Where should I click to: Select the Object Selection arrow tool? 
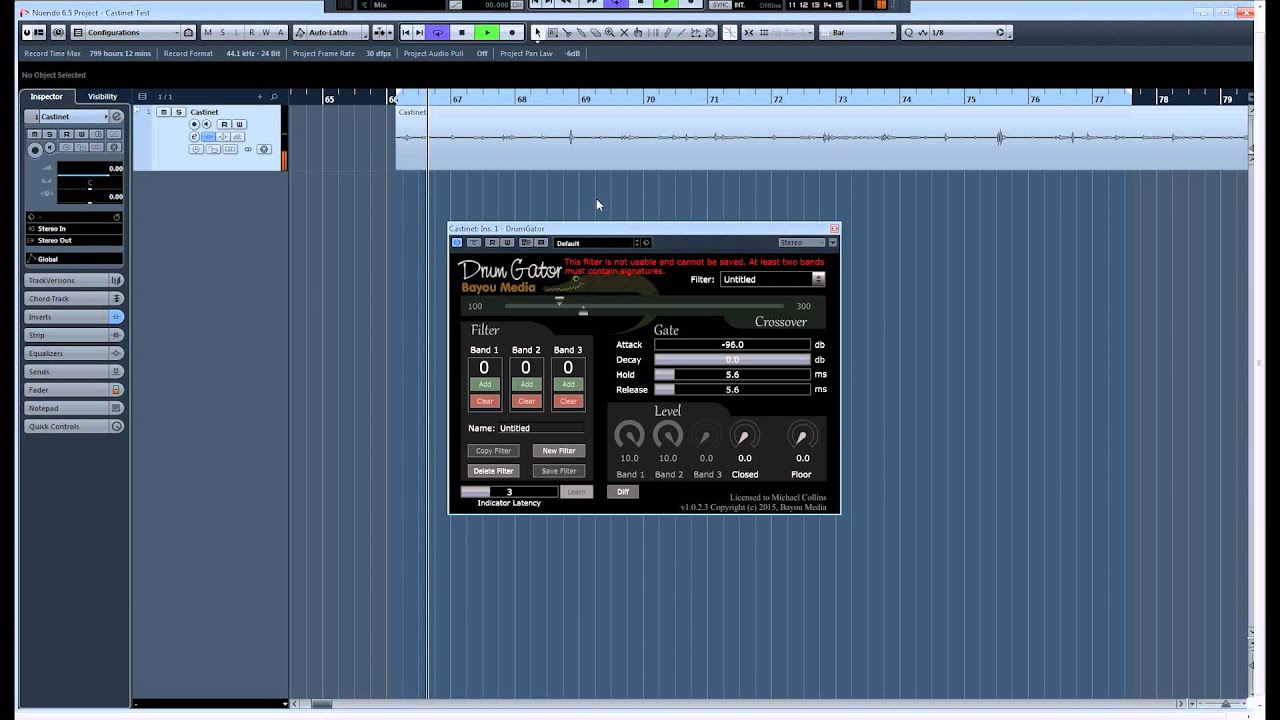pyautogui.click(x=538, y=32)
